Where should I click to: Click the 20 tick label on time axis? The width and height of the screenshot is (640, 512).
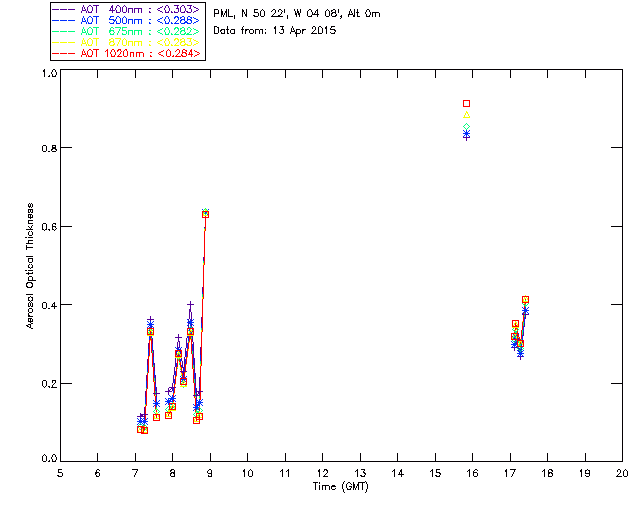point(622,473)
